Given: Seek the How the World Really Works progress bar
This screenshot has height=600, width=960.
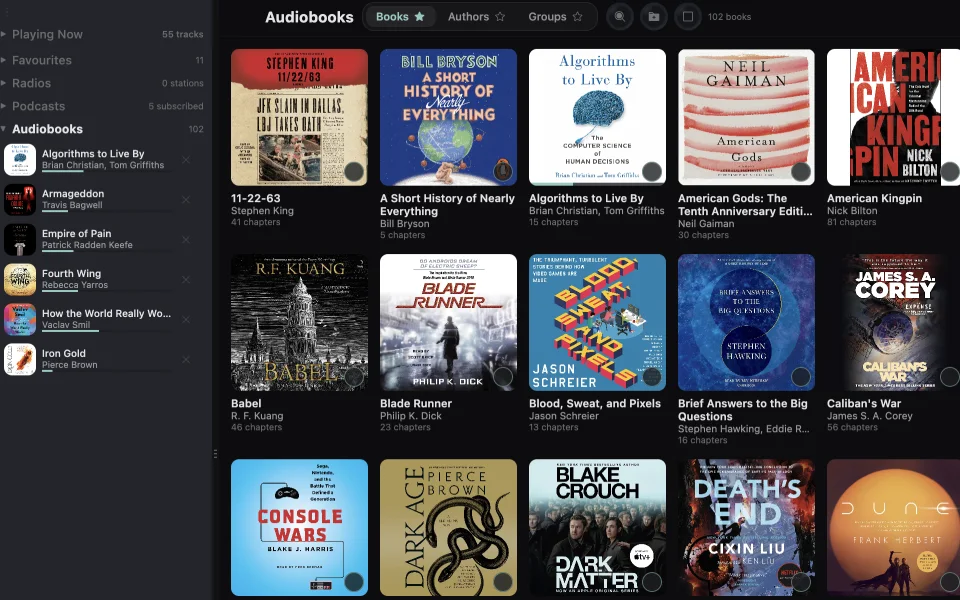Looking at the screenshot, I should pos(107,331).
